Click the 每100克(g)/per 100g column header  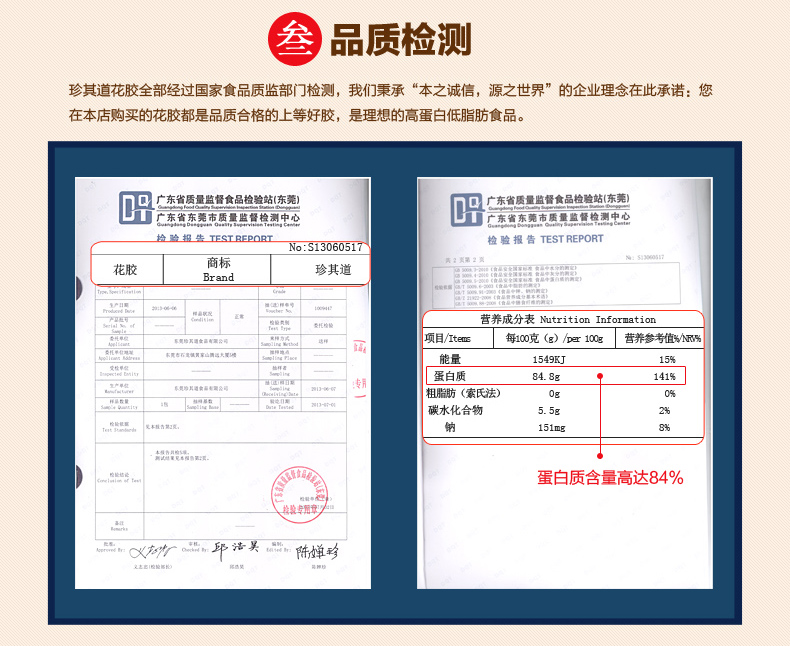554,338
